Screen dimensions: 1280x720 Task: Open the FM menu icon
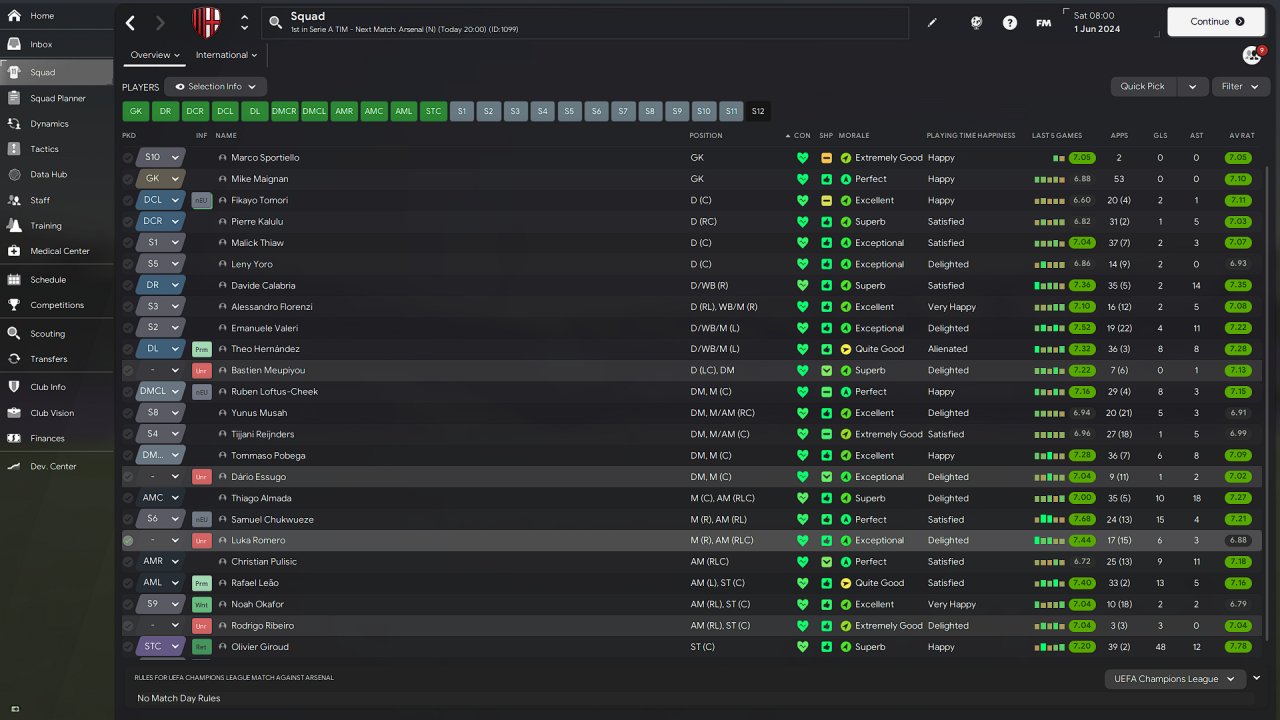coord(1043,22)
